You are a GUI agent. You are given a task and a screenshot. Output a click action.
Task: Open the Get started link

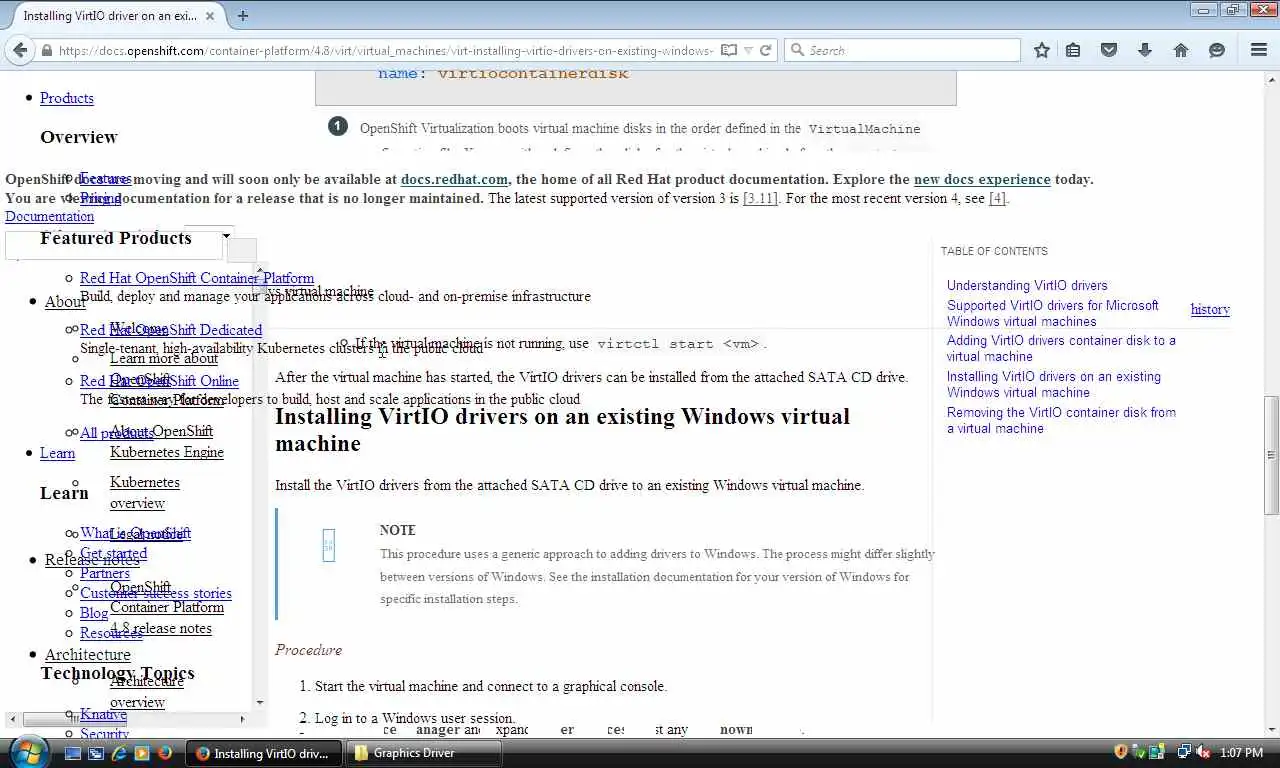coord(113,553)
